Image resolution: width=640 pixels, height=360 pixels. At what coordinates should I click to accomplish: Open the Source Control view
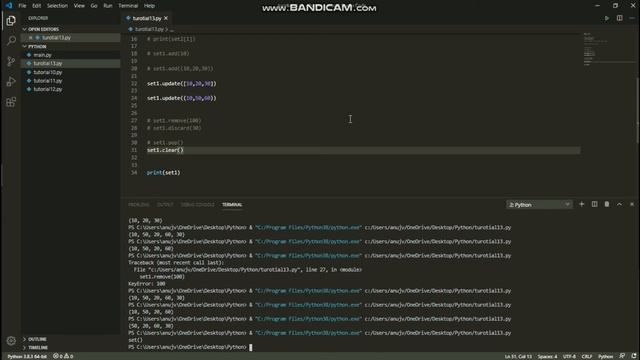(11, 61)
